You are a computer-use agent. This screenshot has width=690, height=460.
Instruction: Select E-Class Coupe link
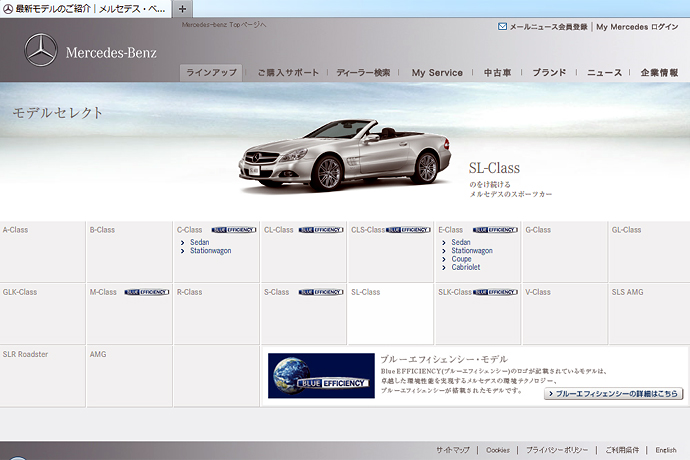click(x=461, y=259)
